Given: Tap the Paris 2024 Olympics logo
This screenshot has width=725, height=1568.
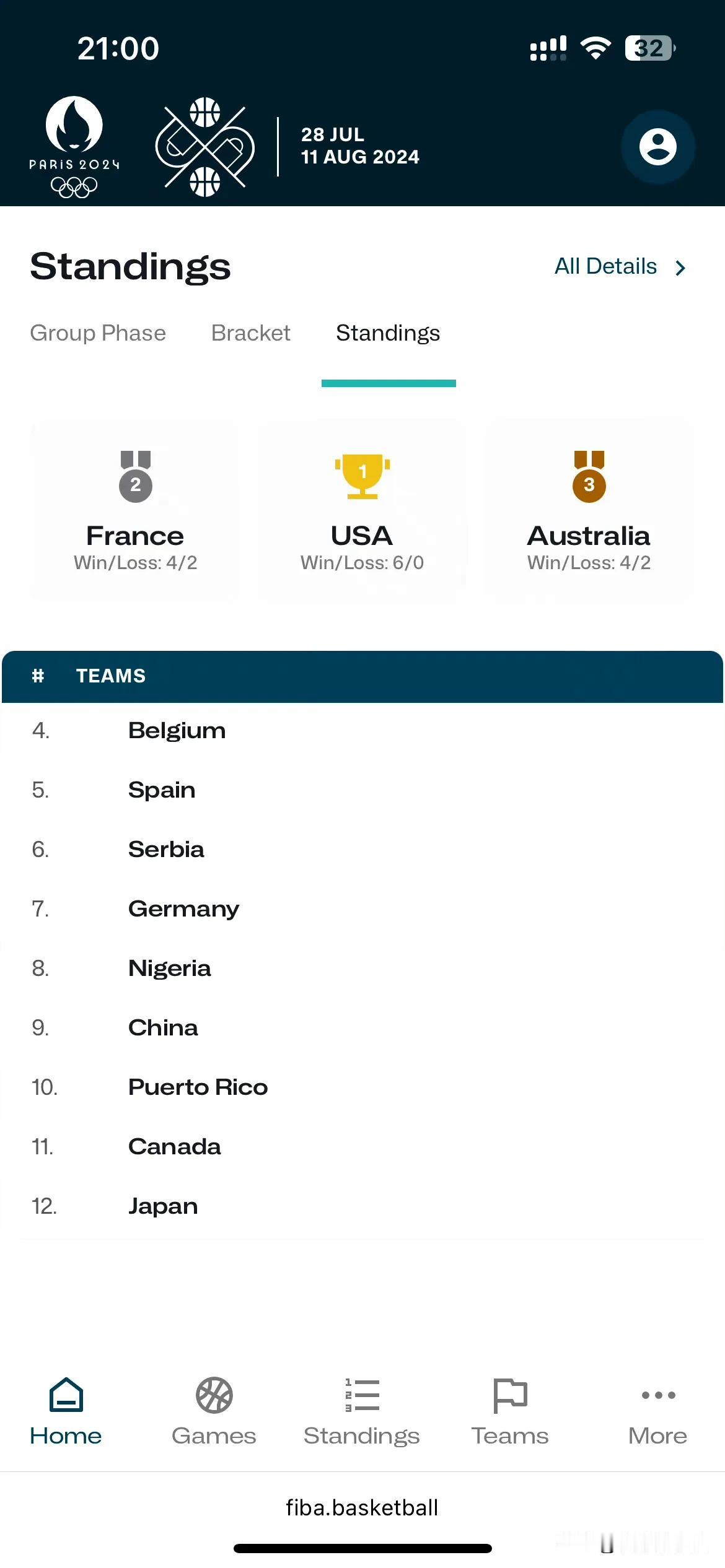Looking at the screenshot, I should pos(74,147).
